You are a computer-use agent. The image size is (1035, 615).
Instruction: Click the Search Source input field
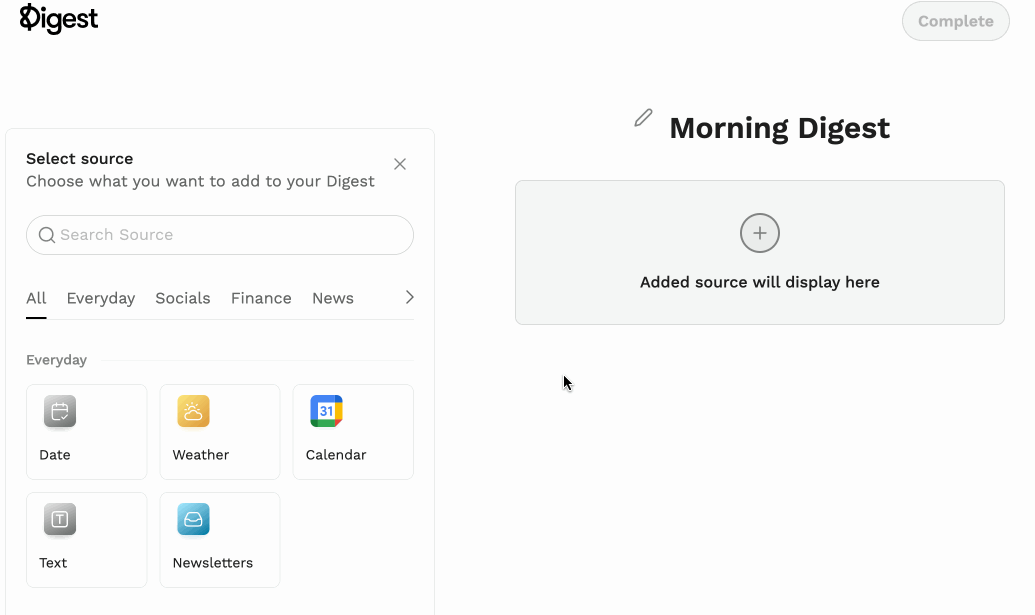tap(230, 235)
